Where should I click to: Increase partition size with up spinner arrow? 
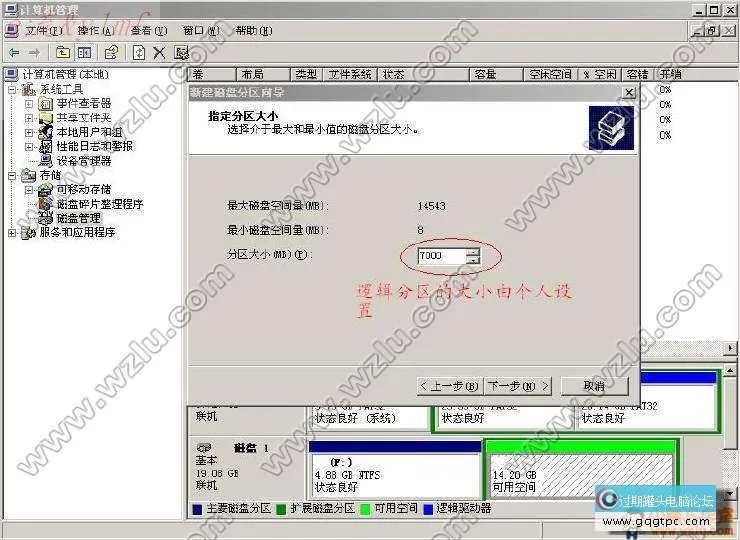point(473,252)
